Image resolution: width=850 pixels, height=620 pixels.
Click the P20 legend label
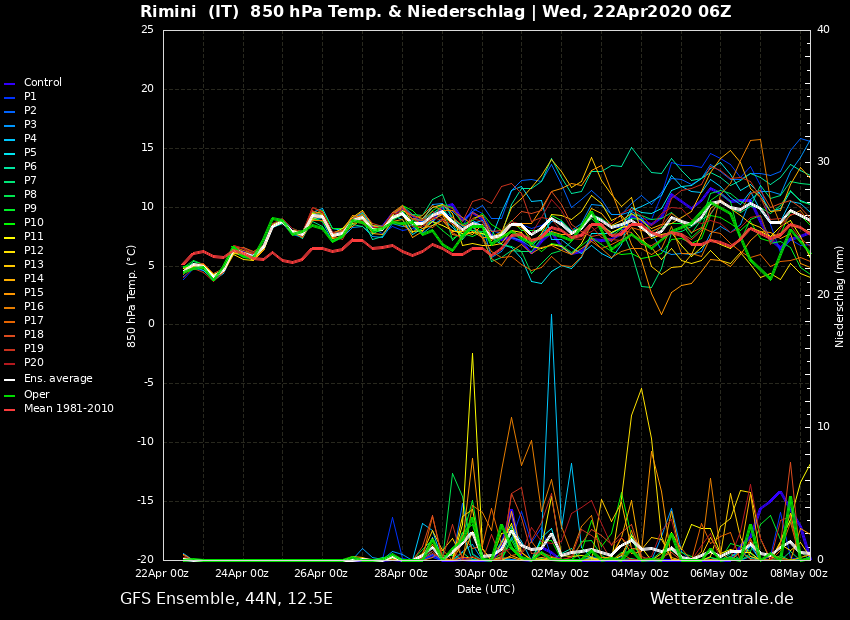pyautogui.click(x=33, y=363)
